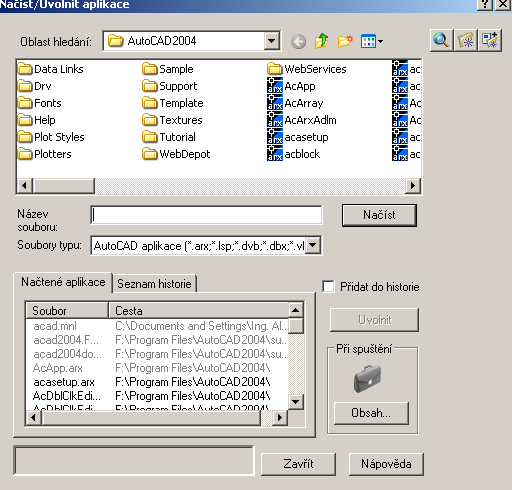Open the Views menu dropdown arrow
Screen dimensions: 512x490
pyautogui.click(x=380, y=42)
